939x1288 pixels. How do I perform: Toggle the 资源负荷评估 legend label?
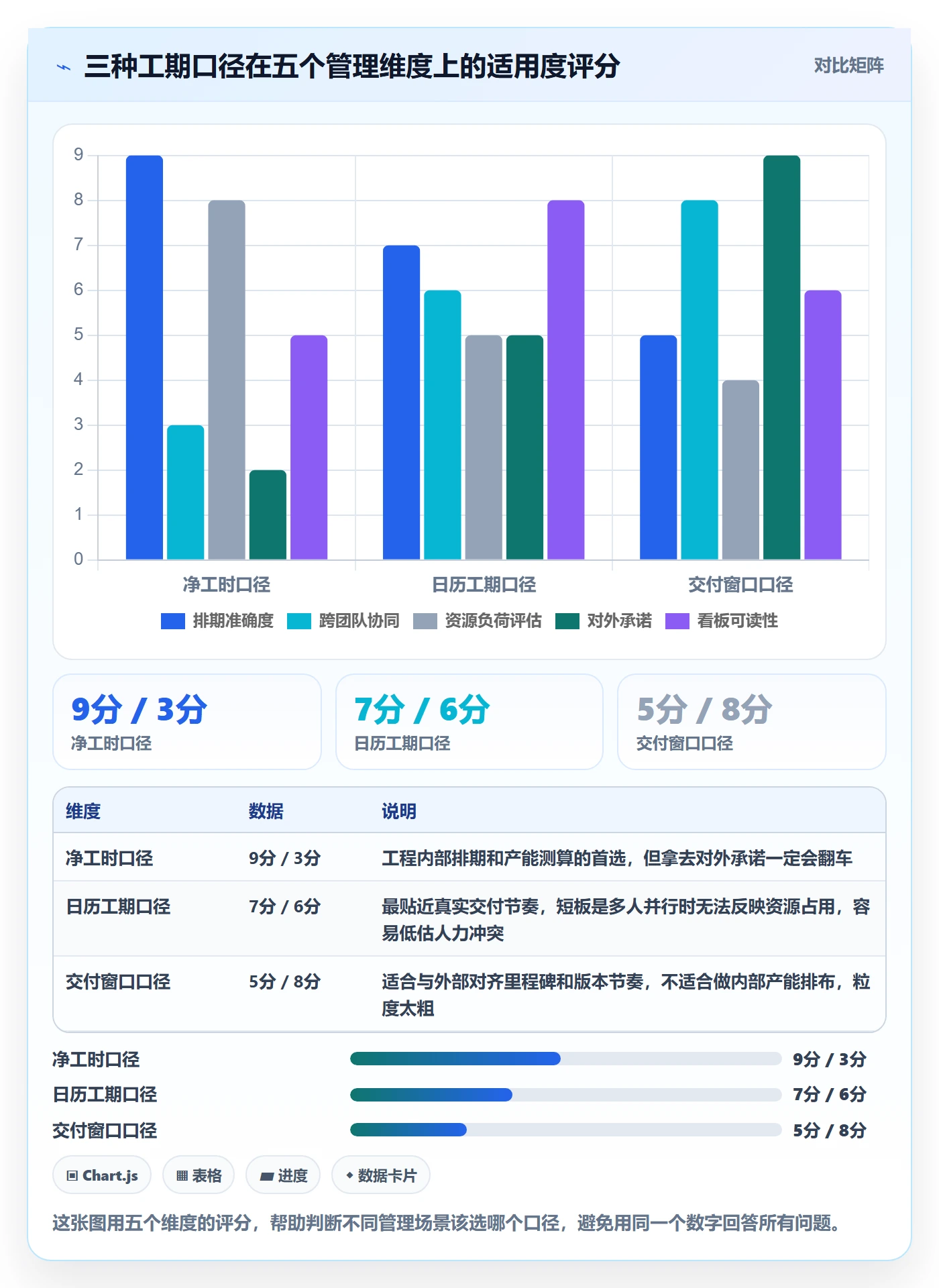pyautogui.click(x=493, y=621)
